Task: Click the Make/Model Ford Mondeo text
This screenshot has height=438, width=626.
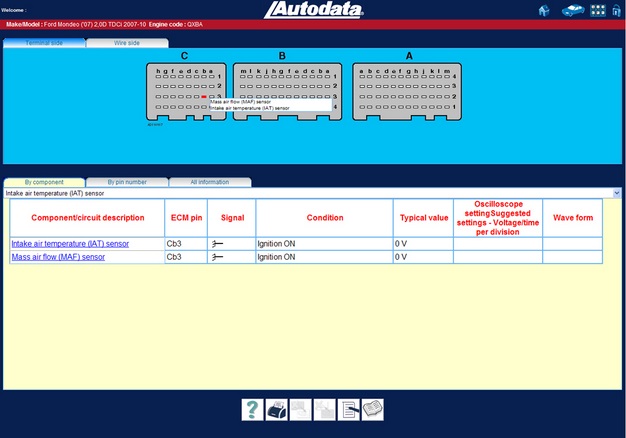Action: (x=76, y=24)
